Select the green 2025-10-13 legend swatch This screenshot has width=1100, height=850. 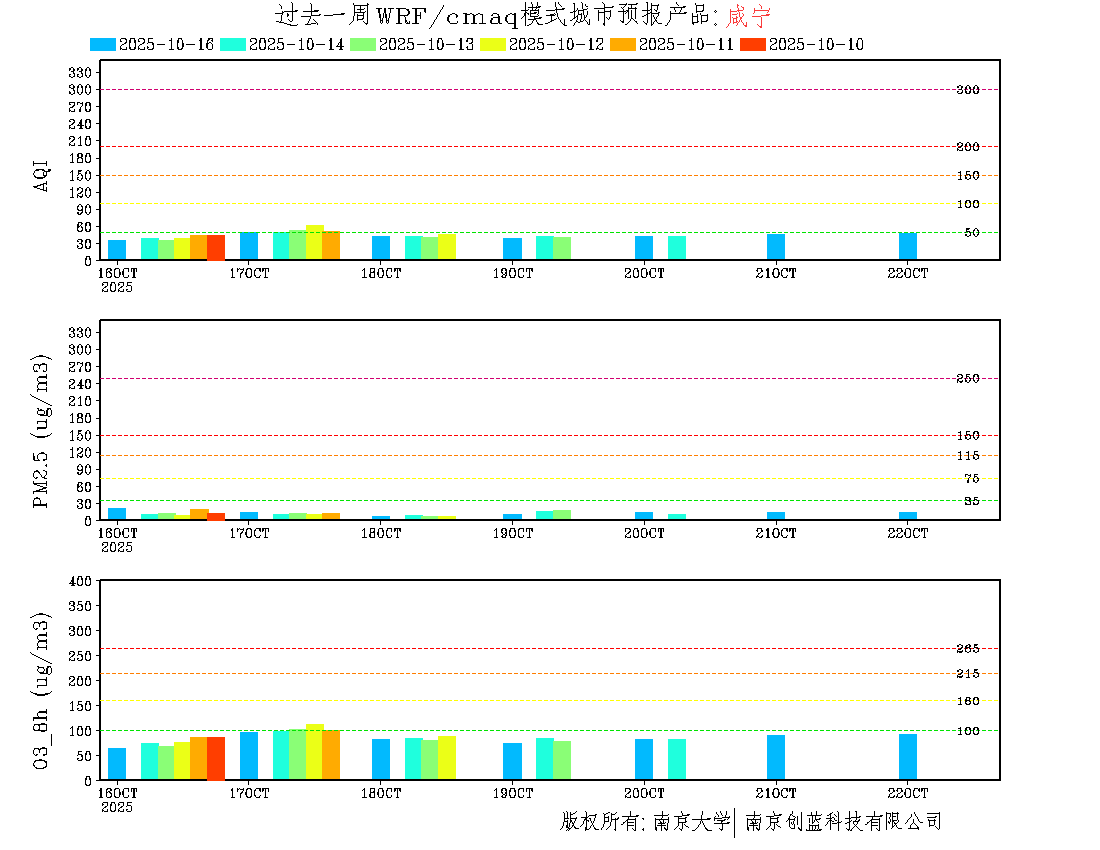(363, 45)
